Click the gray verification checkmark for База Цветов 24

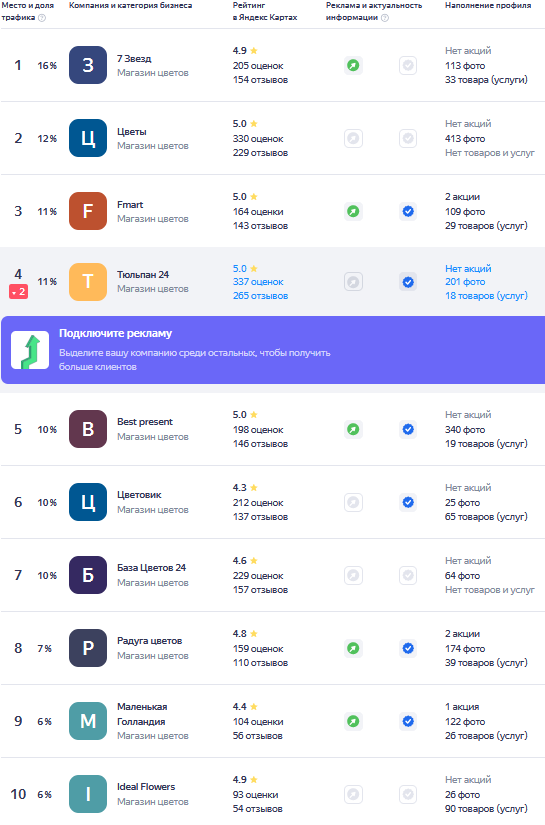tap(408, 575)
